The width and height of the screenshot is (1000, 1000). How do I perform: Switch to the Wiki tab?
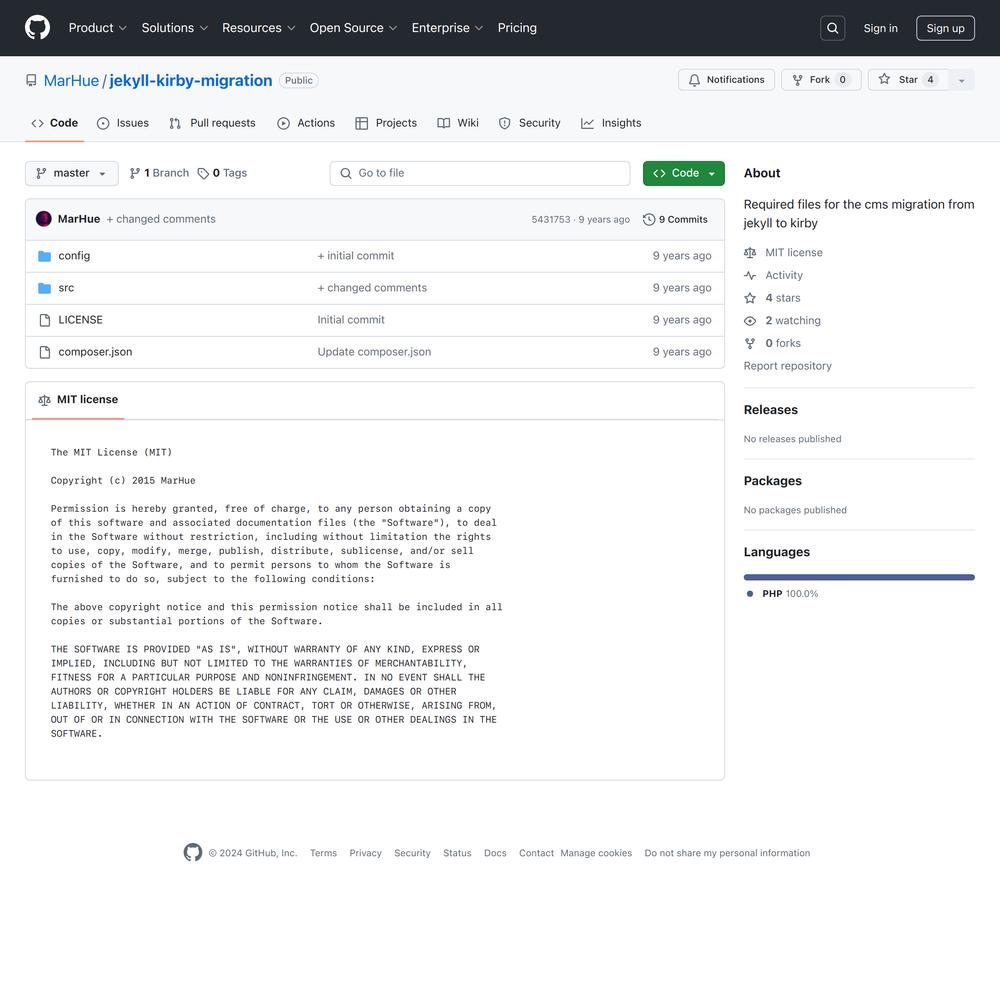tap(458, 123)
